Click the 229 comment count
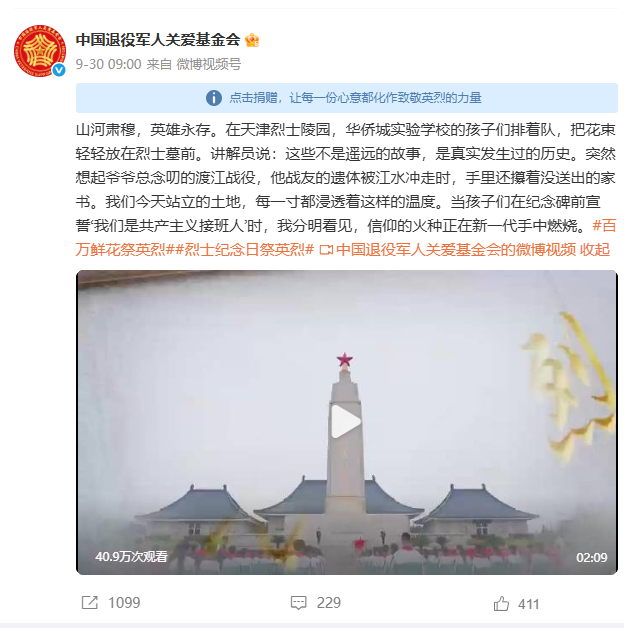Viewport: 624px width, 628px height. click(329, 603)
